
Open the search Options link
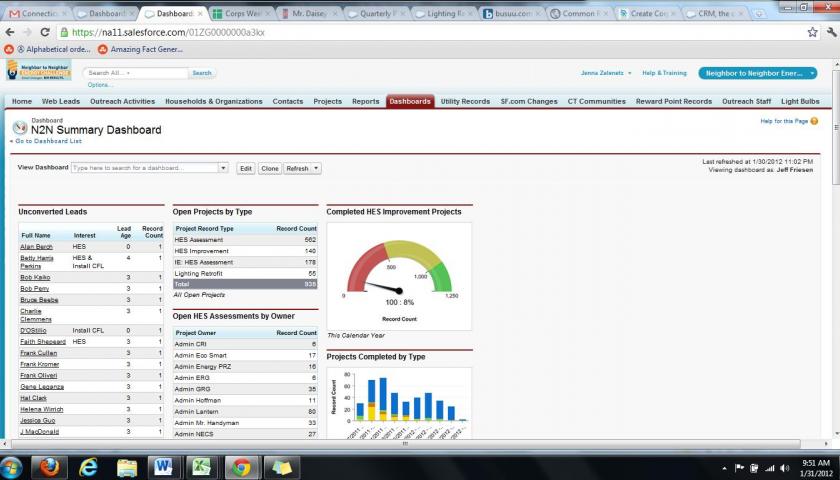(100, 85)
